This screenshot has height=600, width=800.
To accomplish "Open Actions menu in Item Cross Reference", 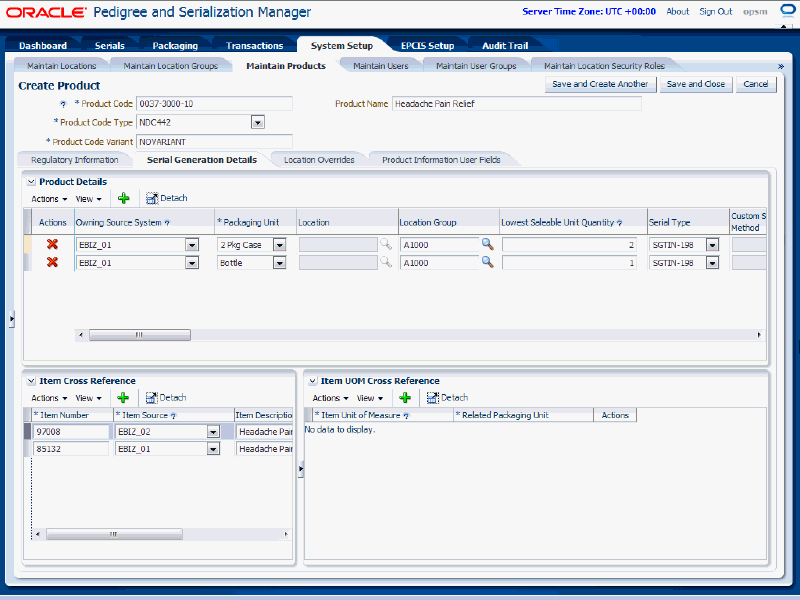I will click(x=49, y=398).
